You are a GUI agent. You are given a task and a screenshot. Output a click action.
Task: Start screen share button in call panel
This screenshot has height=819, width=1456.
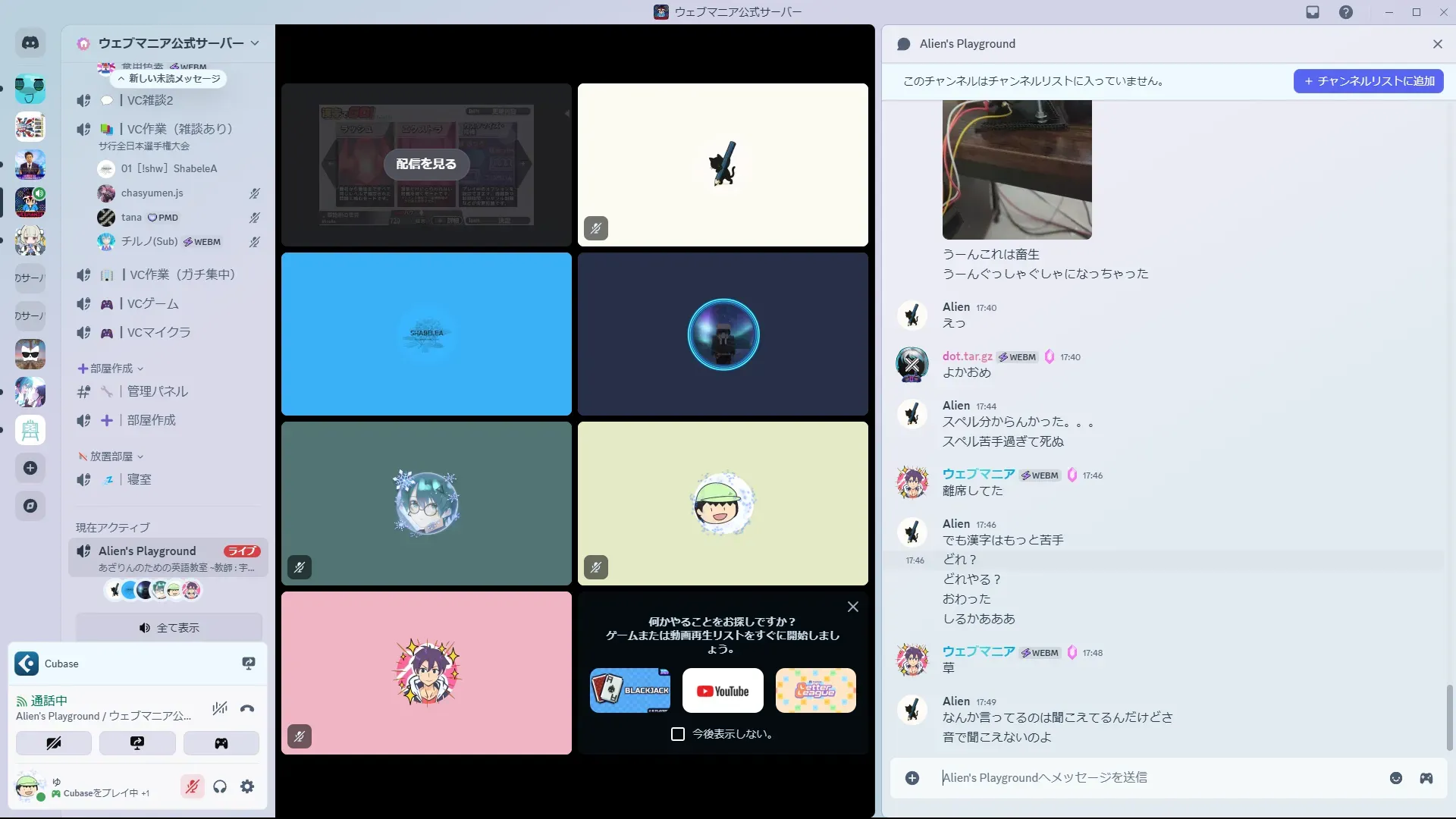(137, 743)
